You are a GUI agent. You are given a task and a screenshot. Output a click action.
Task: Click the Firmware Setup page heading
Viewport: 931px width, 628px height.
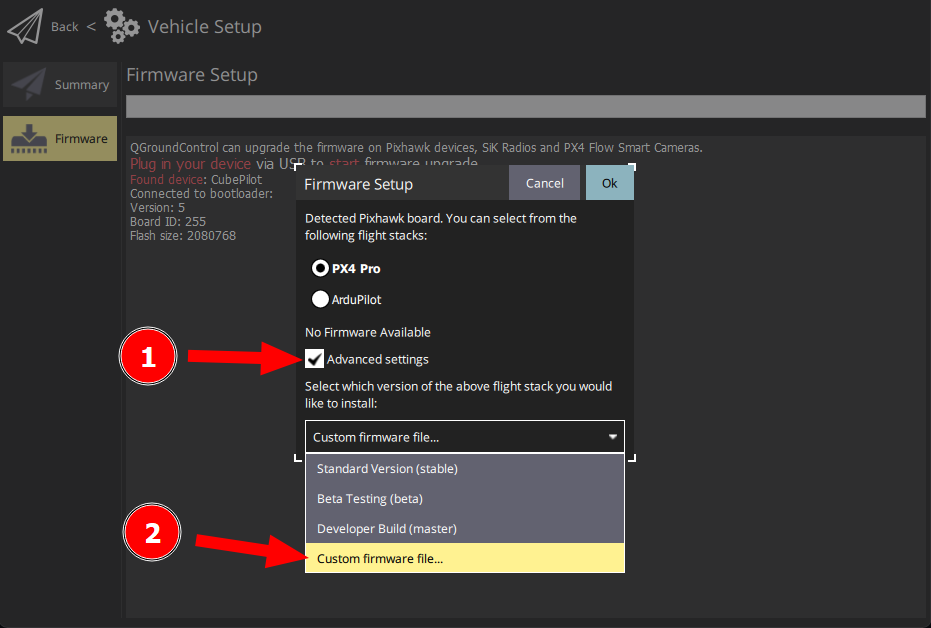(192, 75)
